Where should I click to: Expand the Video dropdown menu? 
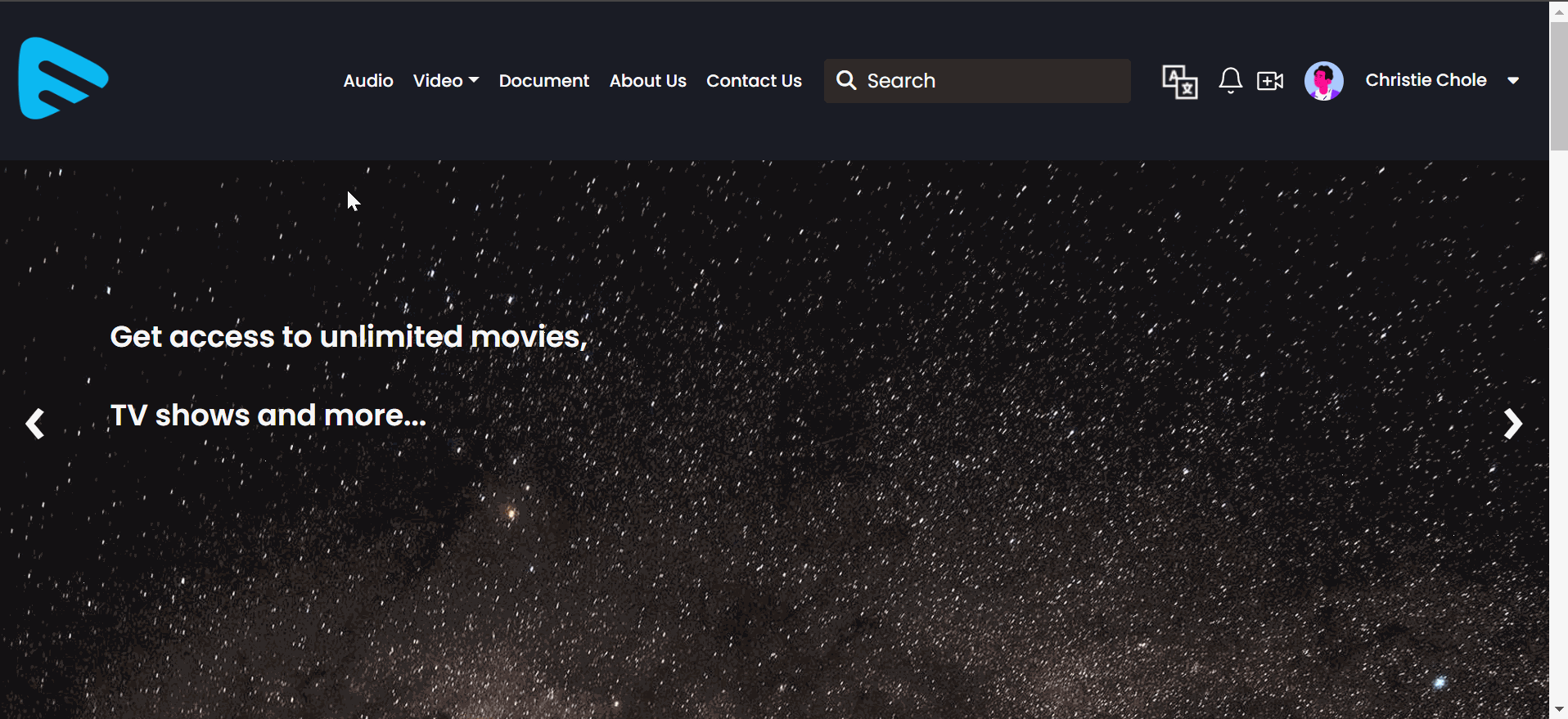point(445,81)
